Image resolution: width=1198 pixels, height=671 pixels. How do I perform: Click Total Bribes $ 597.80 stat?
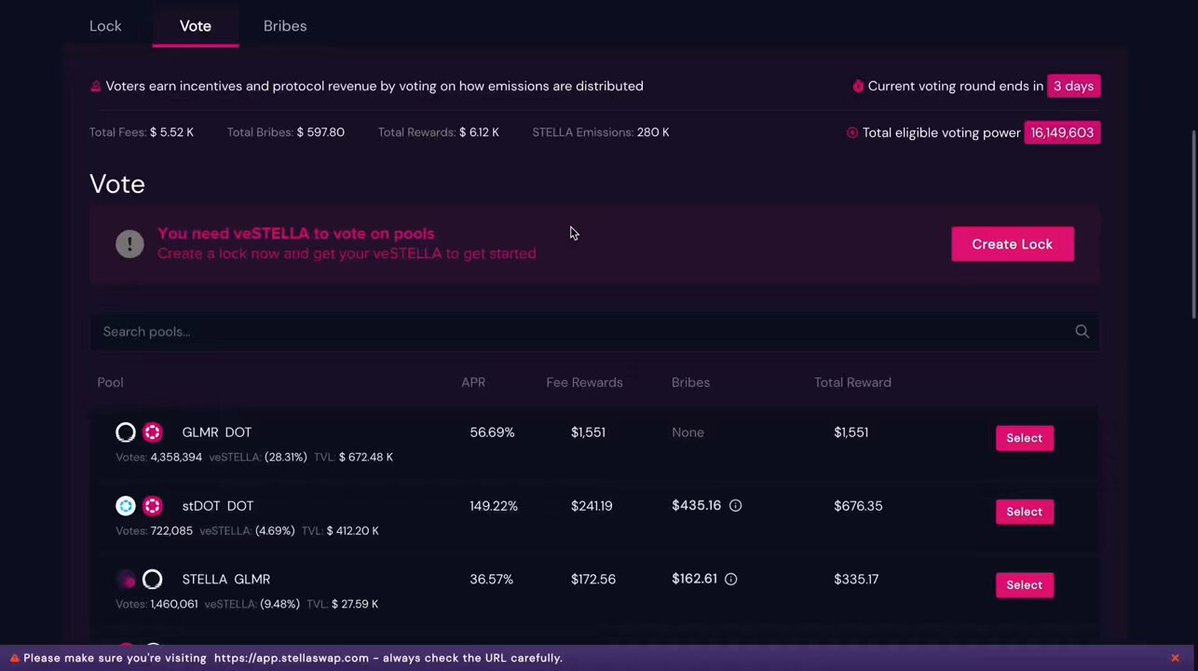286,132
